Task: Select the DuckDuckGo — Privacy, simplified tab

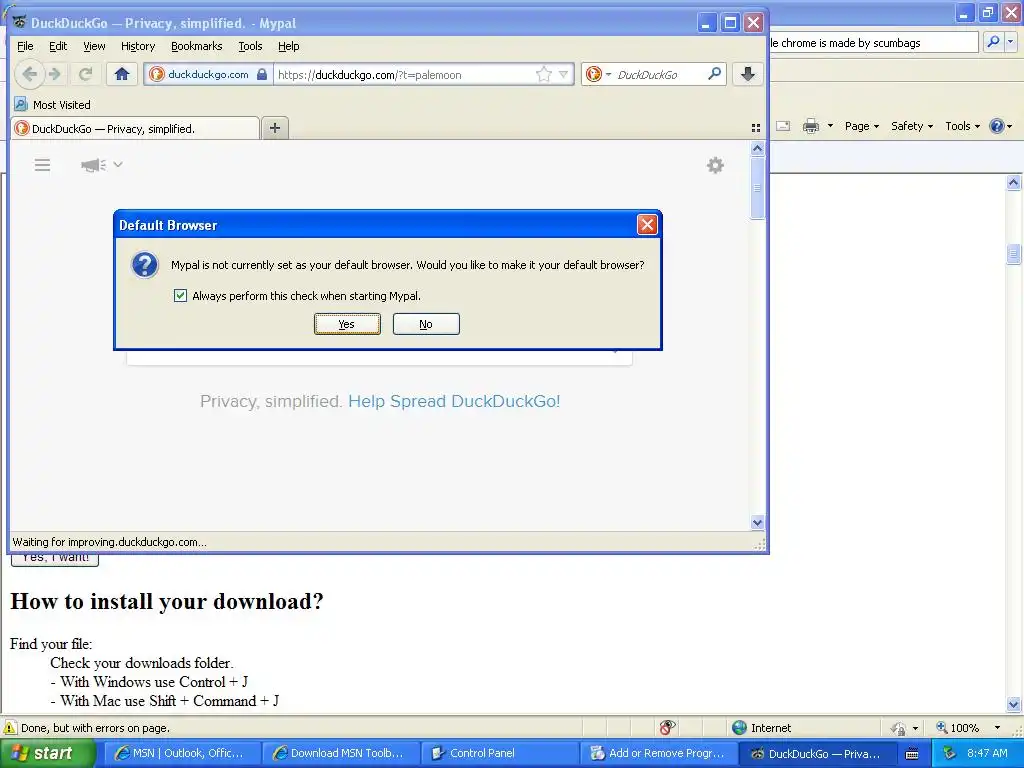Action: click(135, 129)
